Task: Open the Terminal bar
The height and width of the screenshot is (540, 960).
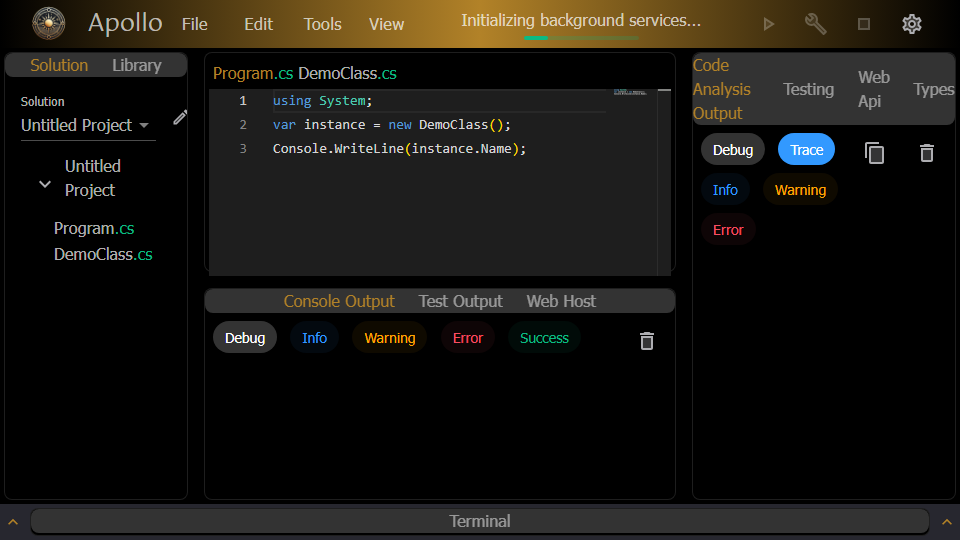Action: point(479,521)
